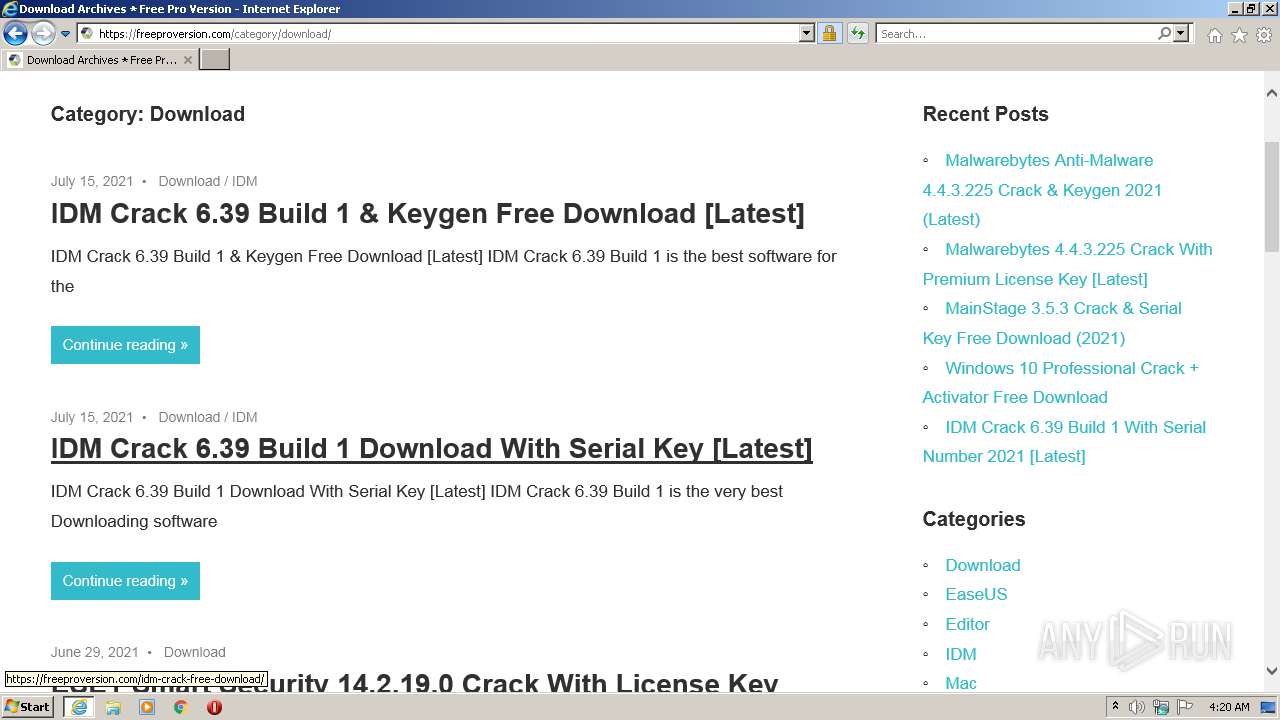Open IDM Crack 6.39 Keygen Free Download post
The height and width of the screenshot is (720, 1280).
point(427,213)
